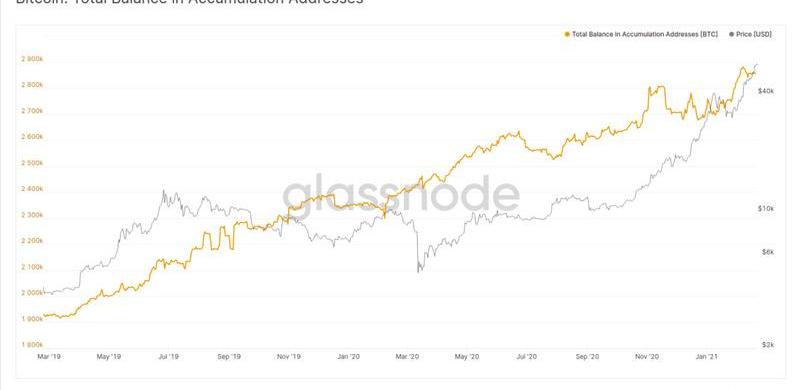Select the 1 800k balance axis label
The width and height of the screenshot is (800, 390).
pos(32,345)
